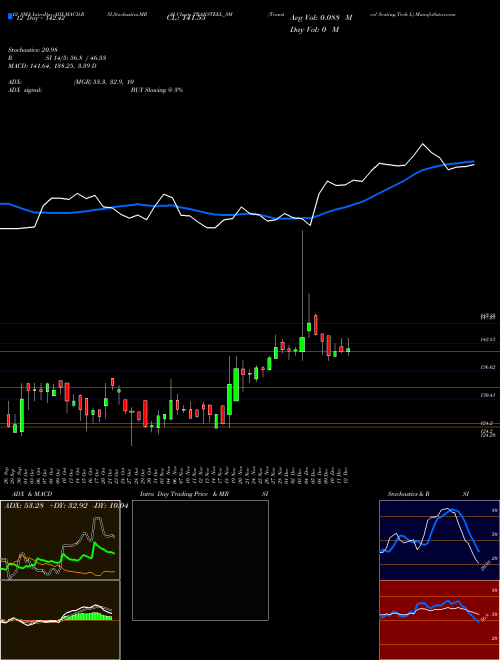This screenshot has height=660, width=500.
Task: Click the 'ADX signal:' label
Action: pos(25,90)
